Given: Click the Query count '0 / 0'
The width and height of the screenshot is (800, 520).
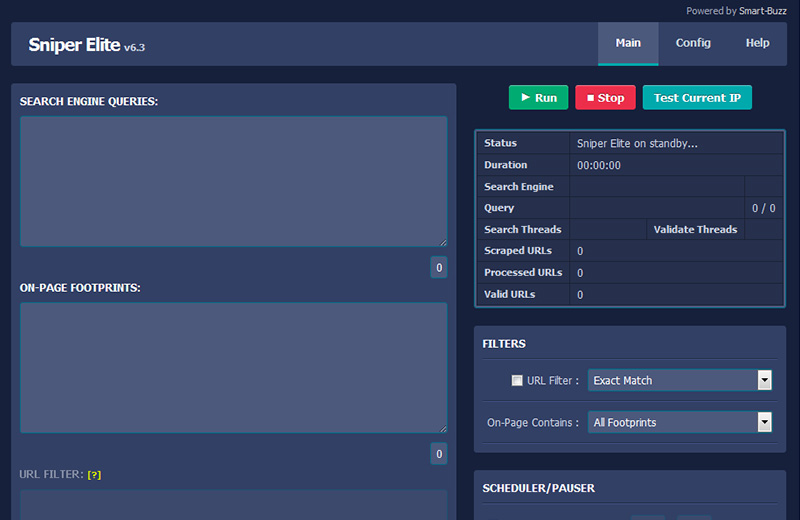Looking at the screenshot, I should pos(763,208).
